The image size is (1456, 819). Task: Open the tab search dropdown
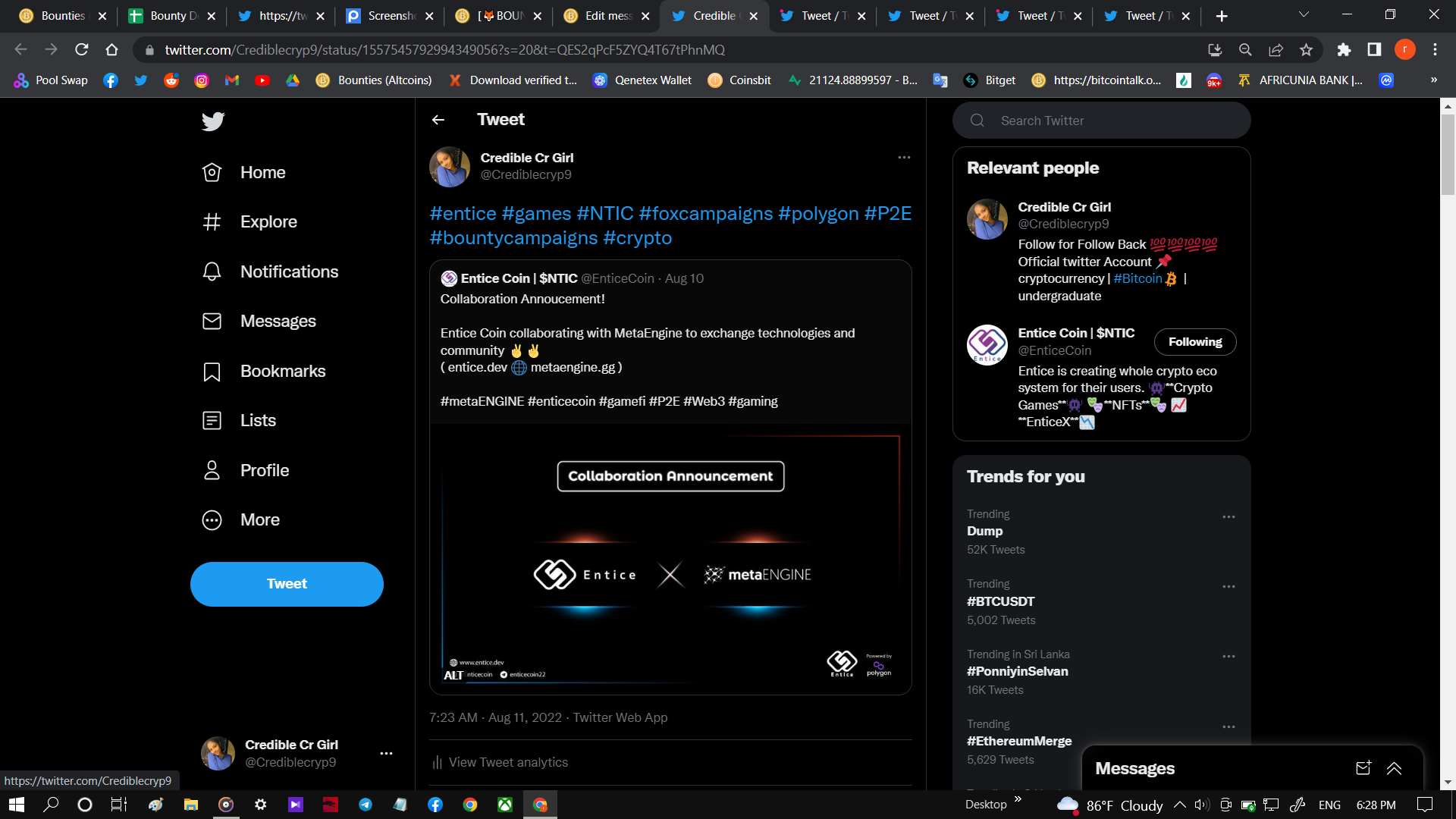click(x=1304, y=14)
